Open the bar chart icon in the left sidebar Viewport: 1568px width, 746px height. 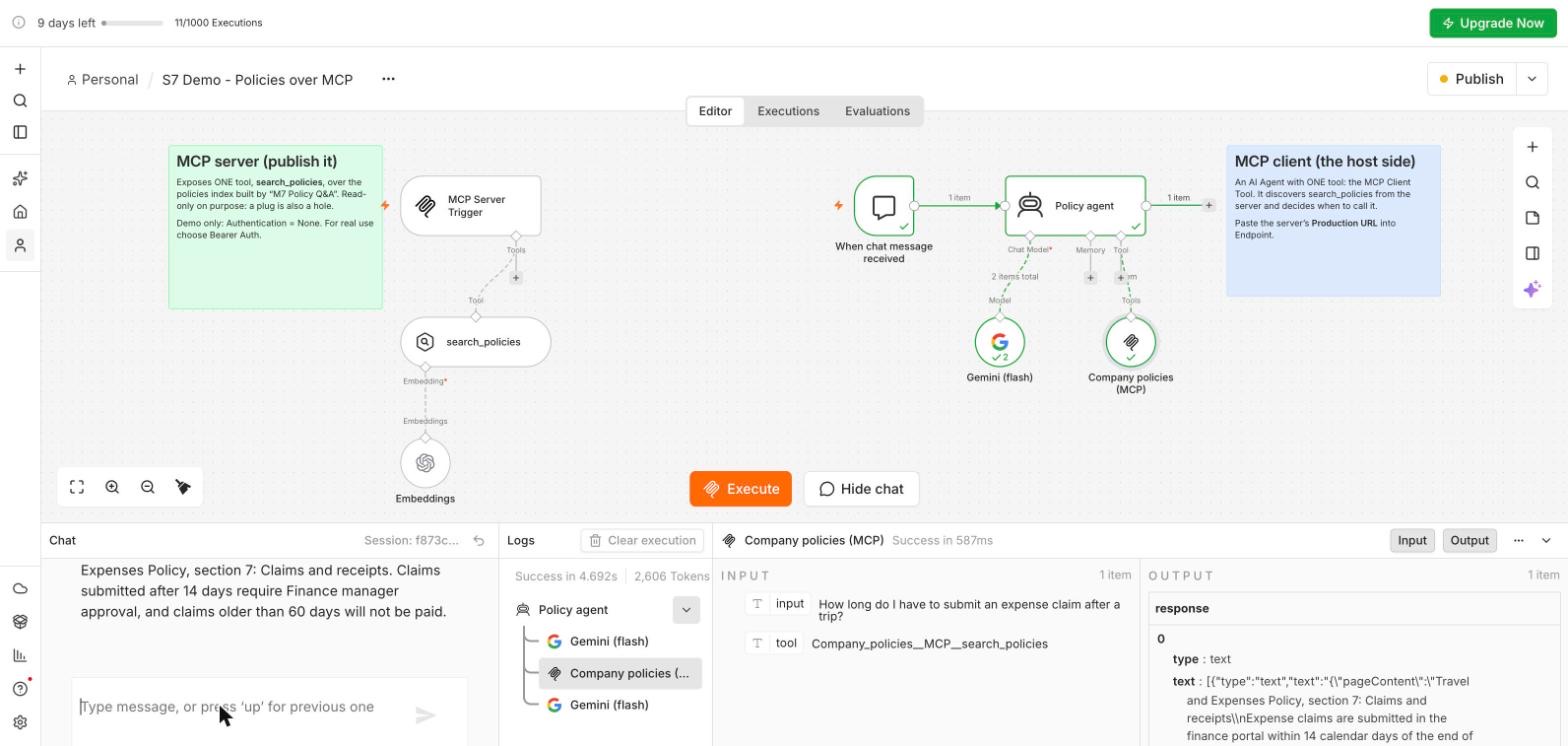pyautogui.click(x=20, y=655)
